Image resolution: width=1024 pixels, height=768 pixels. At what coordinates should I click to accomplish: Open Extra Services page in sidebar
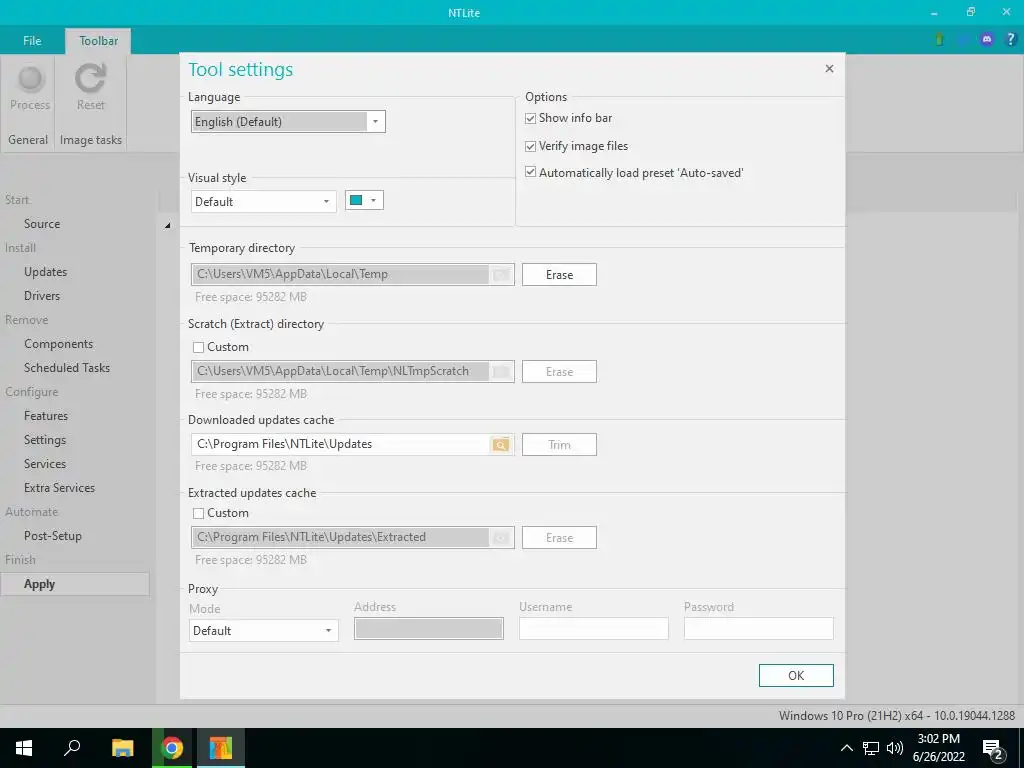tap(59, 488)
